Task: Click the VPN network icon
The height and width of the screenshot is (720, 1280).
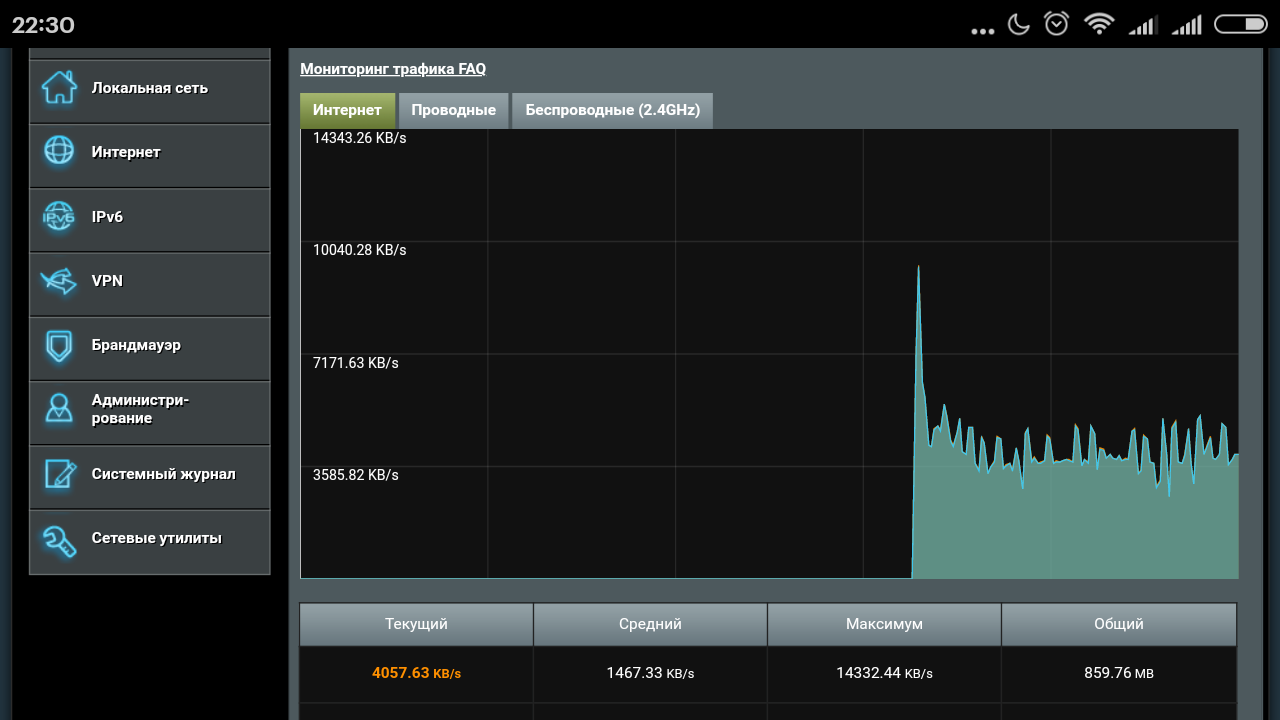Action: 59,281
